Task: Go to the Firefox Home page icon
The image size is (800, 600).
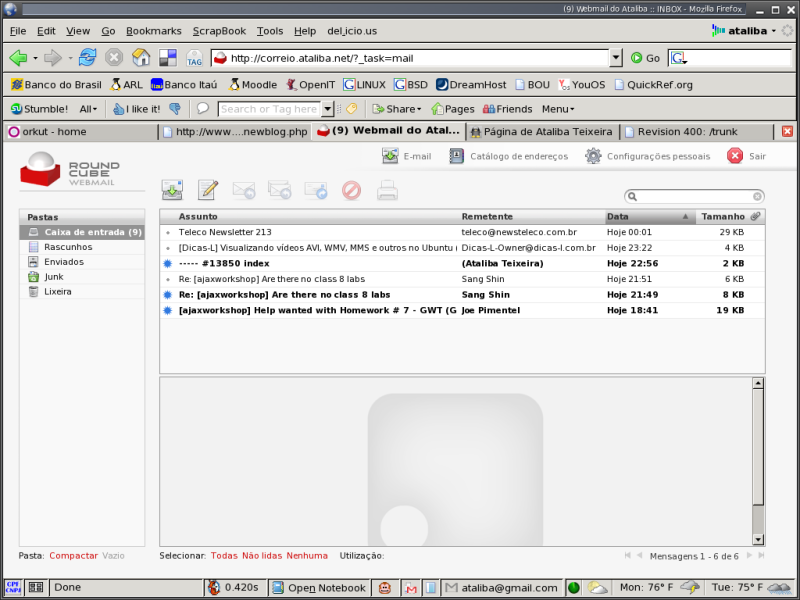Action: (141, 57)
